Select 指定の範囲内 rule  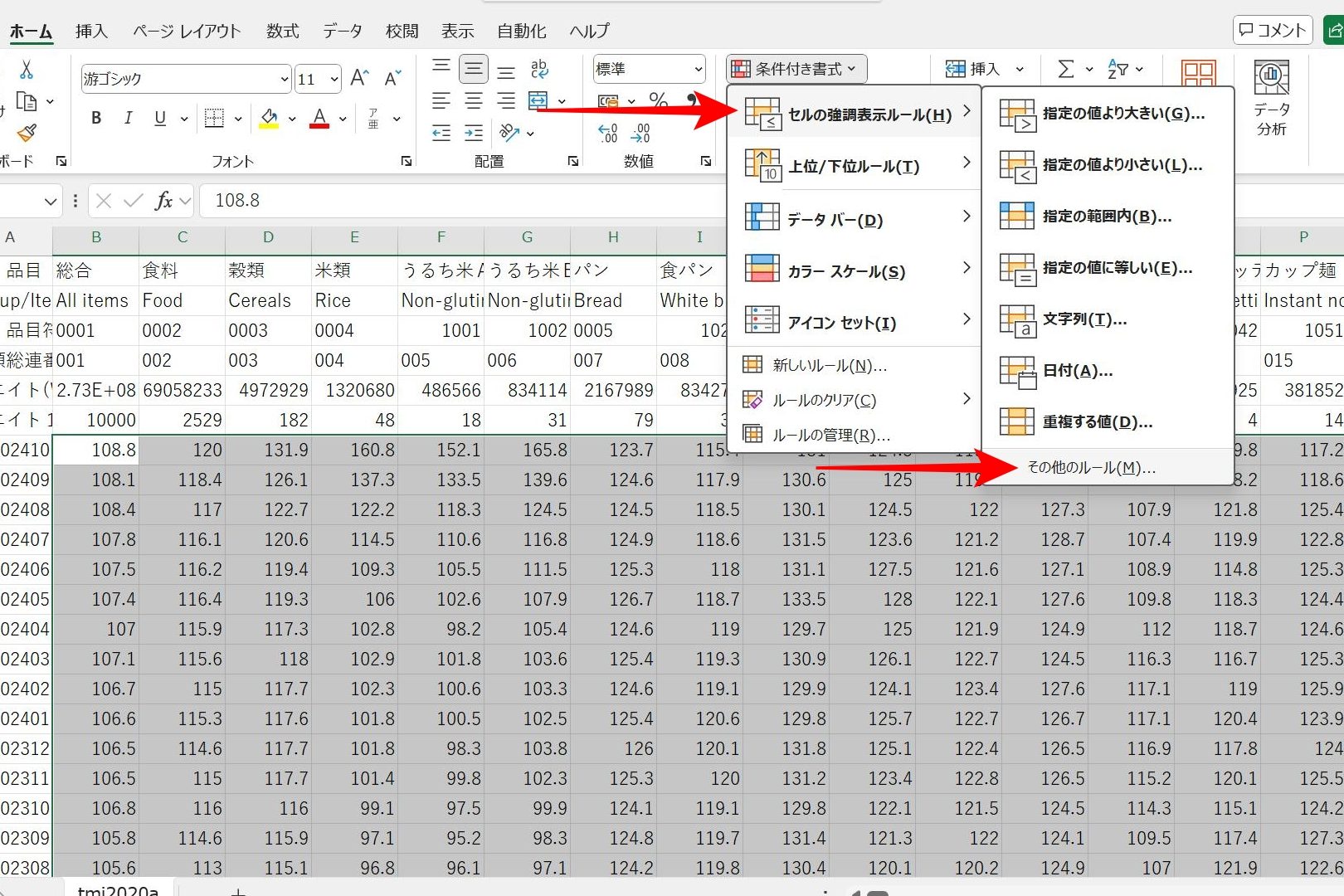point(1107,217)
